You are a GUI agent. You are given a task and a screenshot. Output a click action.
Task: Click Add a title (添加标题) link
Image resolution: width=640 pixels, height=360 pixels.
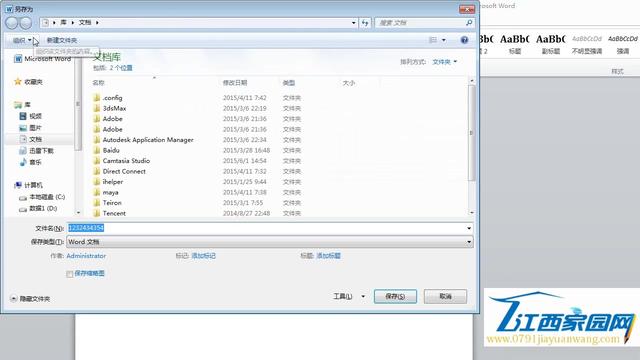[x=329, y=256]
